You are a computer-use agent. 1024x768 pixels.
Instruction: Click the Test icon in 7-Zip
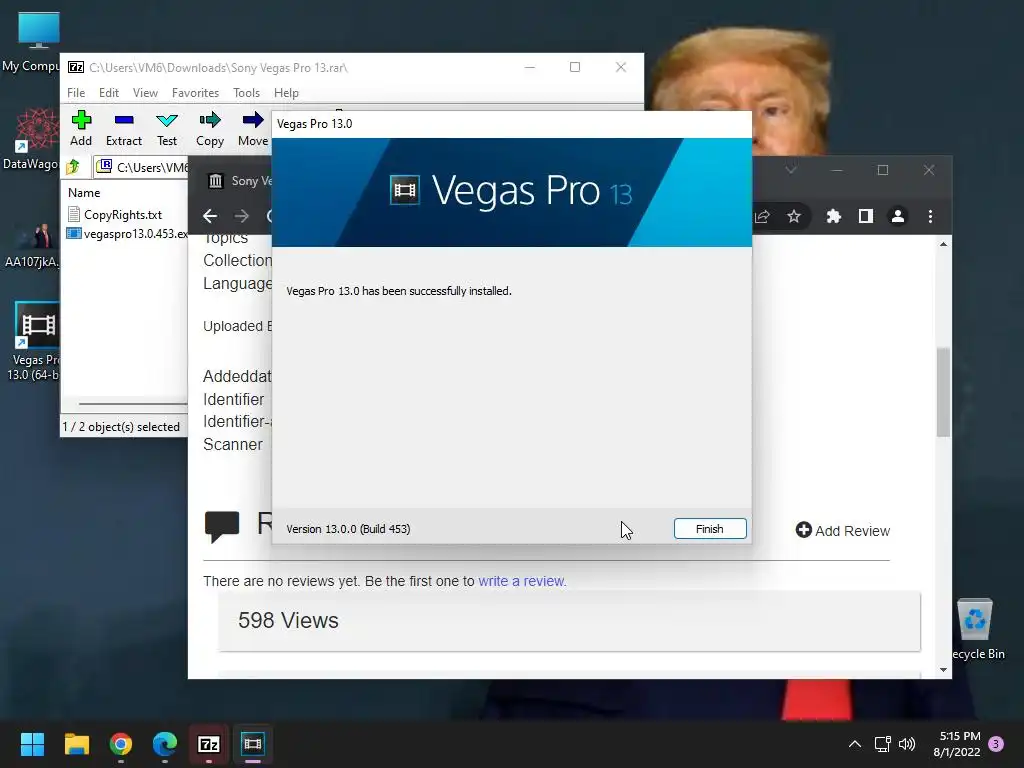click(167, 129)
